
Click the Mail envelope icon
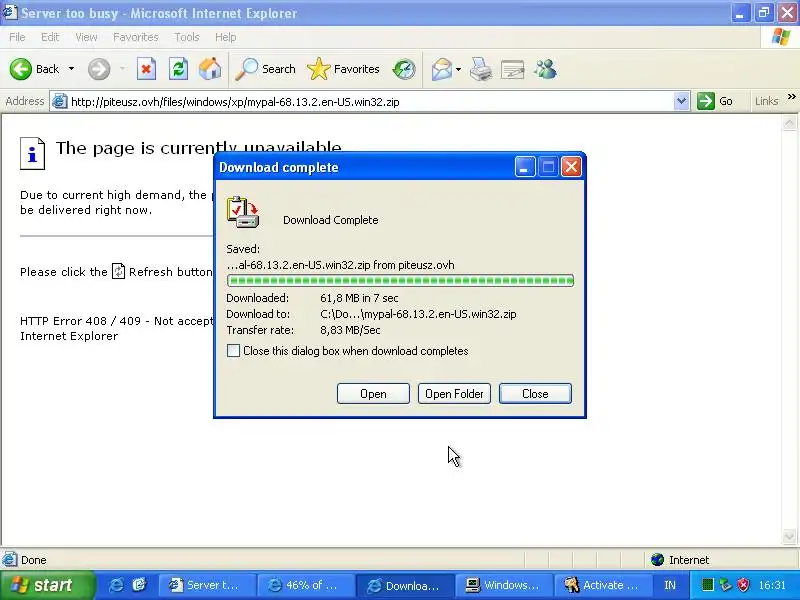[x=442, y=69]
